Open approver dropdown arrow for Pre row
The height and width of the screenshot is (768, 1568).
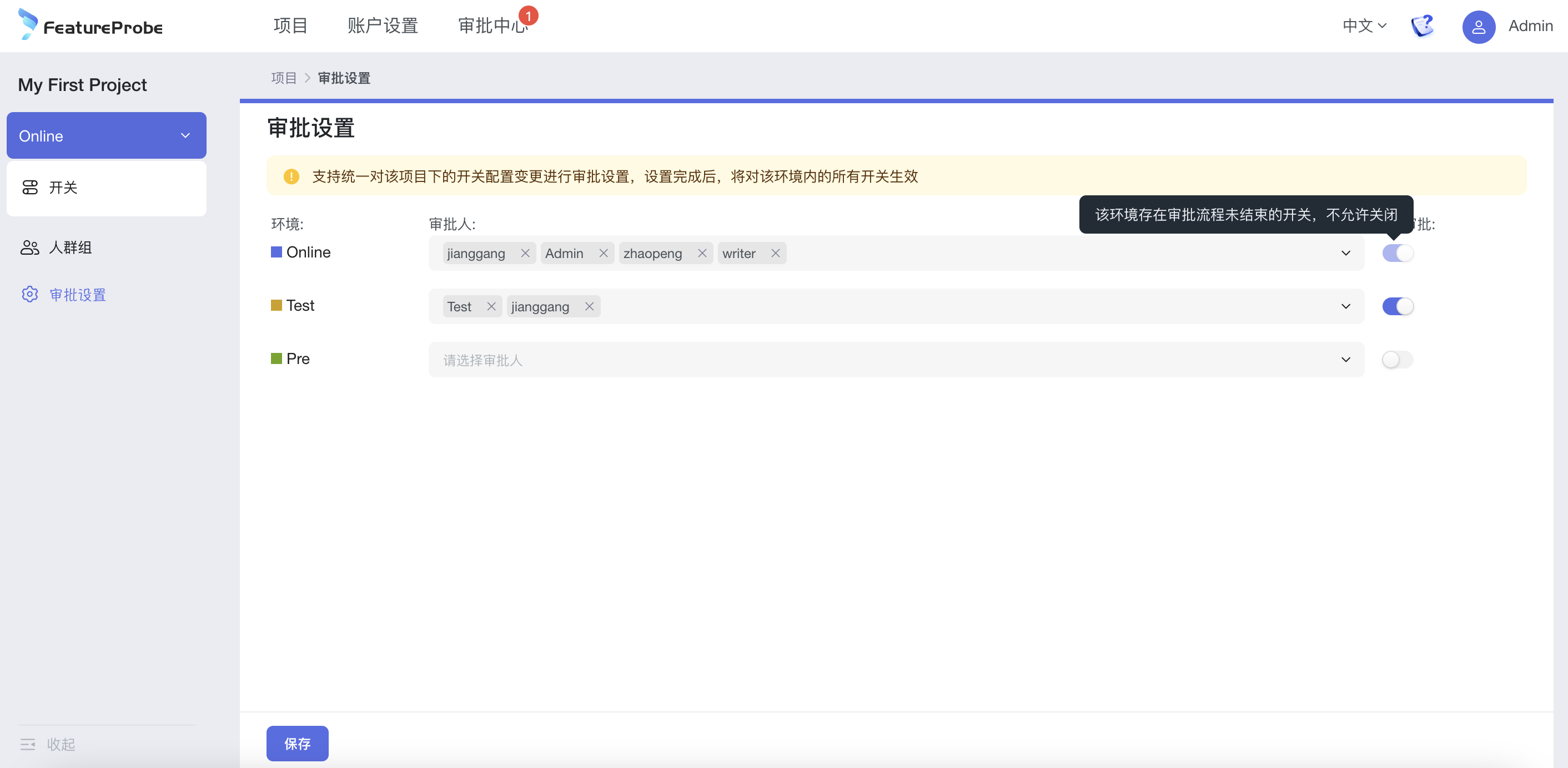point(1345,360)
